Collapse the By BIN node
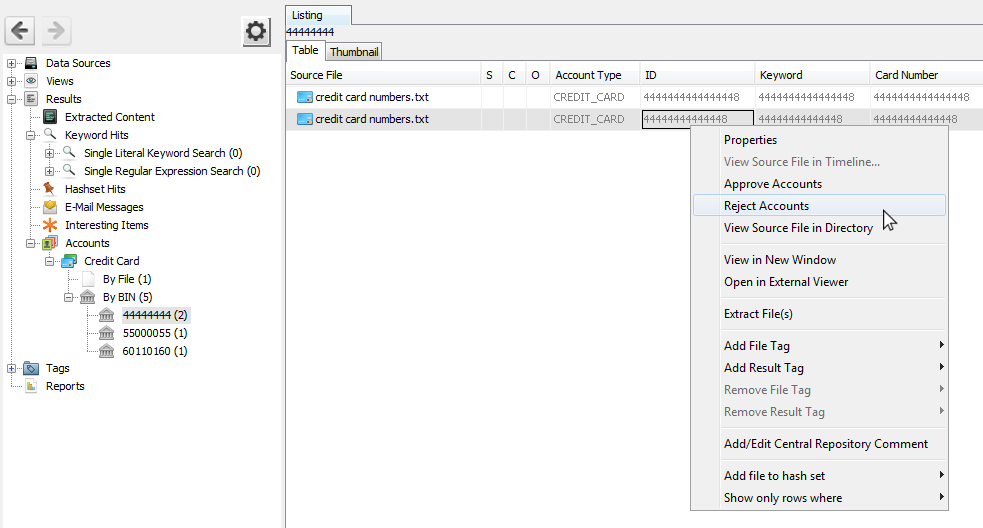The image size is (983, 528). (69, 297)
